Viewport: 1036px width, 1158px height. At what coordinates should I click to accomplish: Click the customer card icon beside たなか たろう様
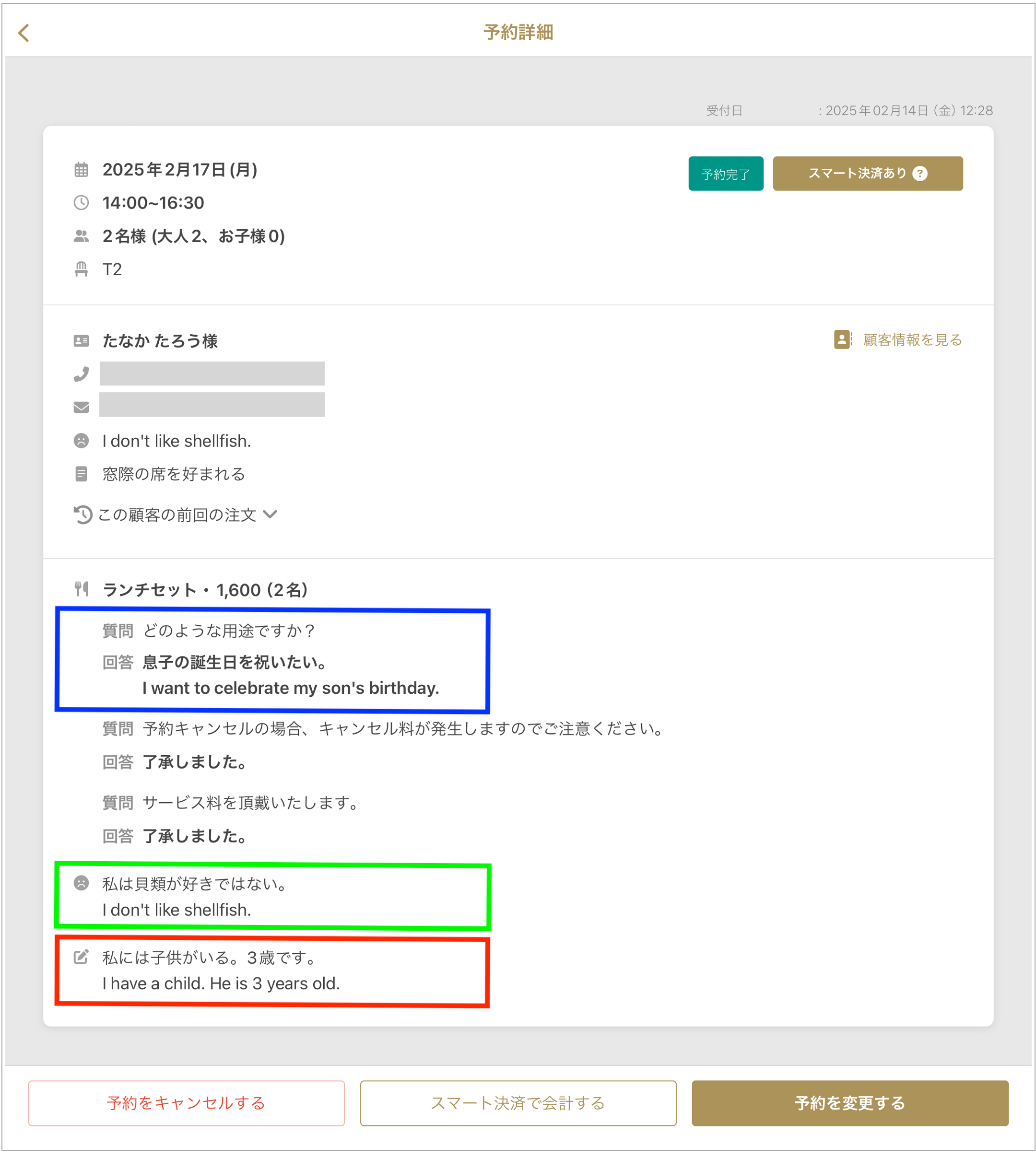(x=82, y=341)
